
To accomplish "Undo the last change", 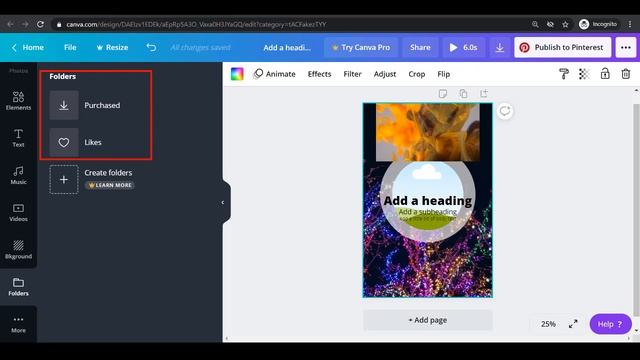I will coord(151,47).
